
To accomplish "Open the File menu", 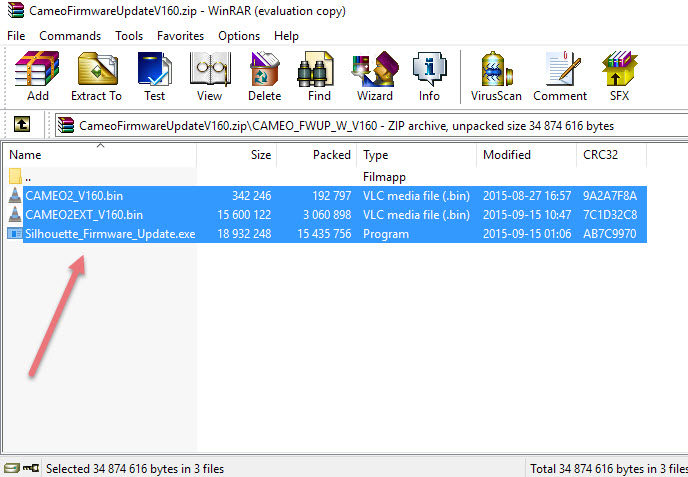I will pos(16,36).
